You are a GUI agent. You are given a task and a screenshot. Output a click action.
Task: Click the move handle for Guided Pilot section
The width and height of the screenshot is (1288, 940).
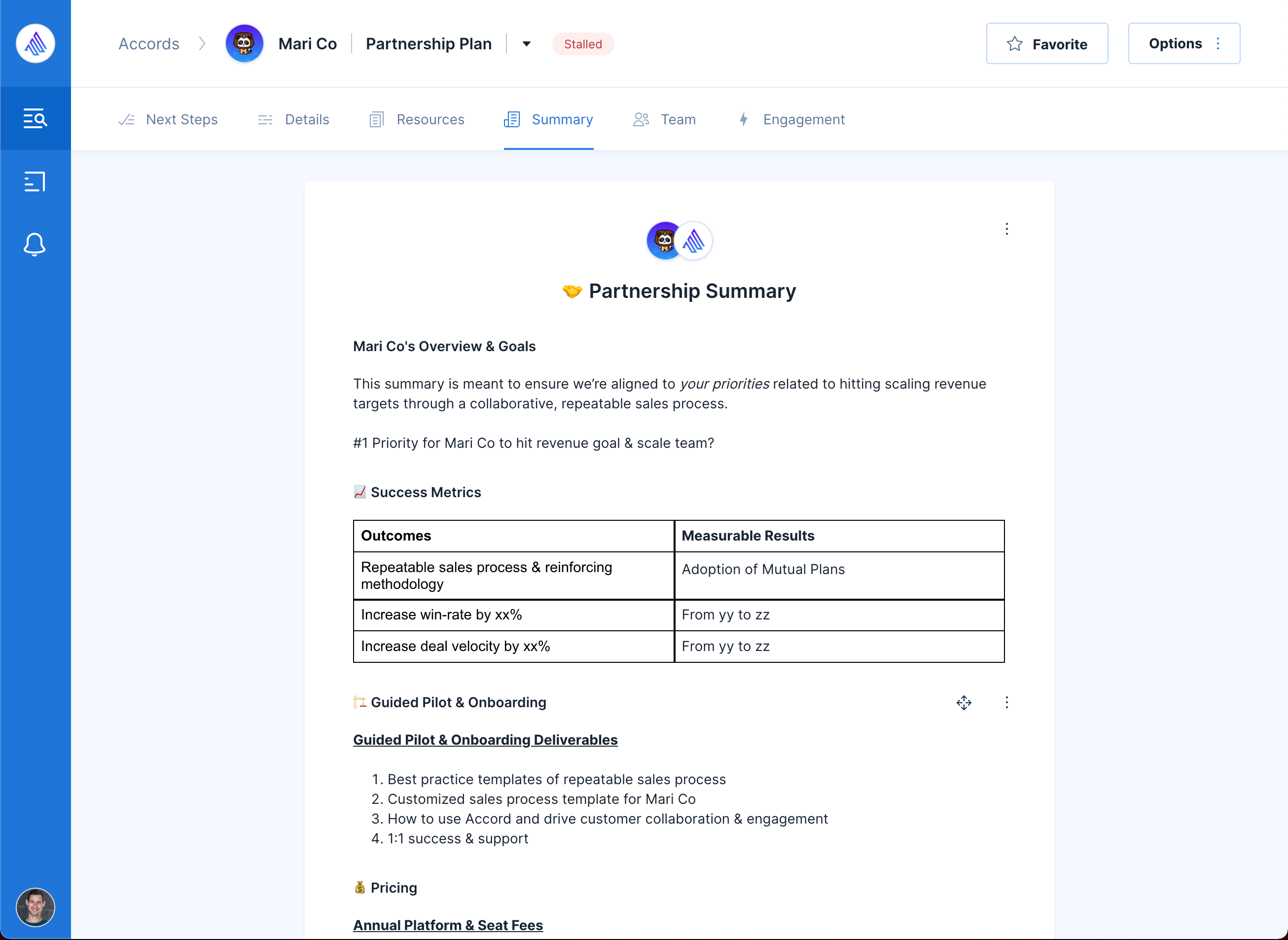[964, 703]
